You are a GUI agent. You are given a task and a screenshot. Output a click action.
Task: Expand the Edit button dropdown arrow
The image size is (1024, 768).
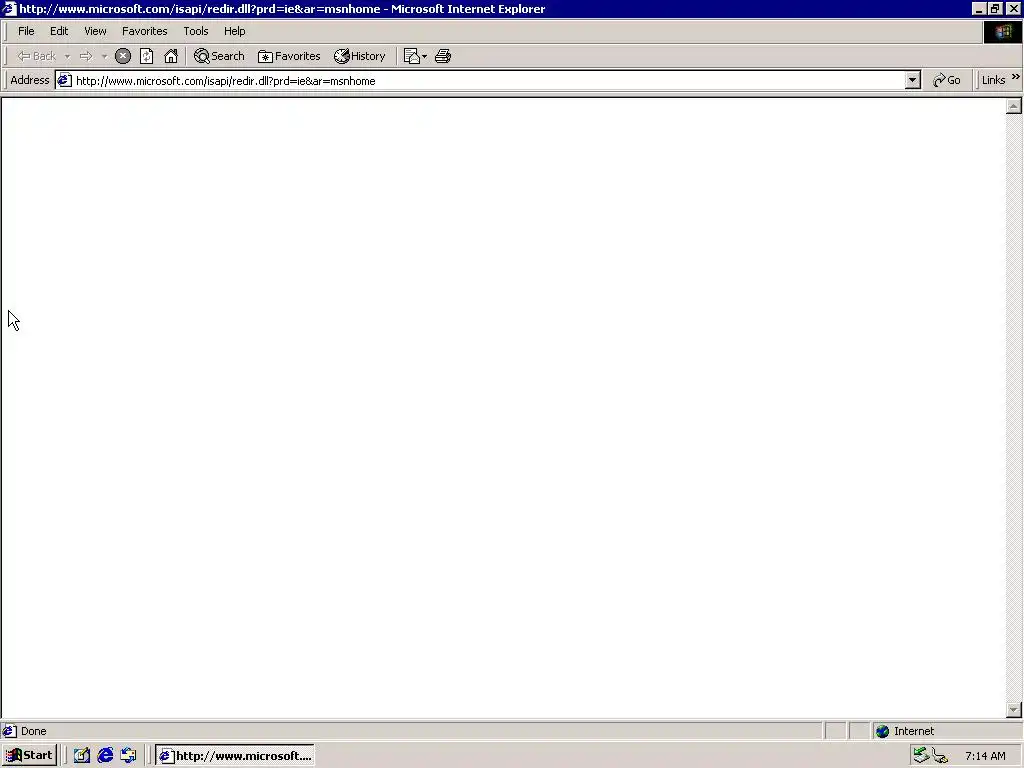coord(424,56)
